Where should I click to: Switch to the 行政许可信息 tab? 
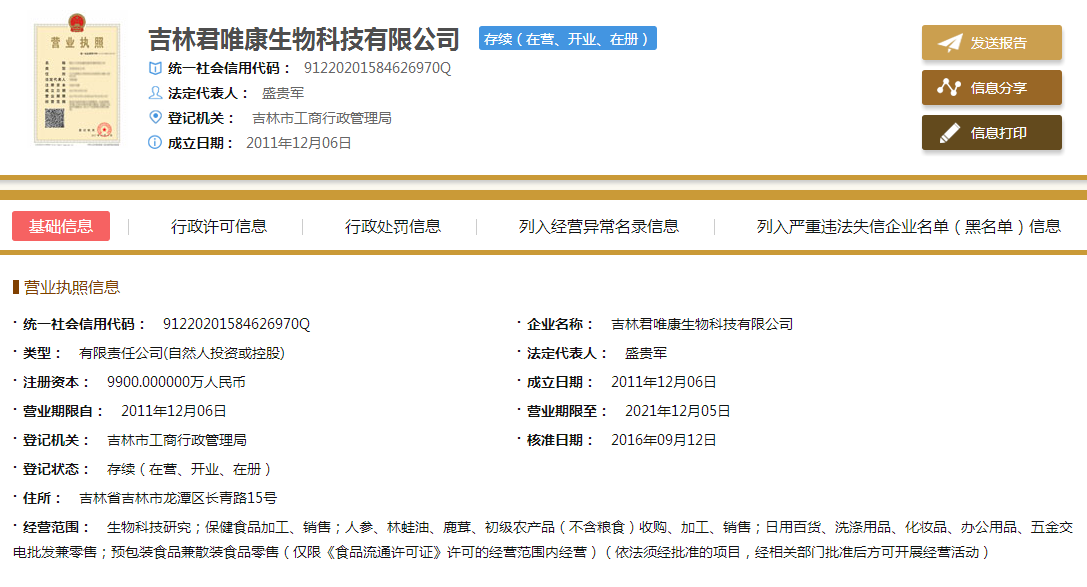pos(219,226)
